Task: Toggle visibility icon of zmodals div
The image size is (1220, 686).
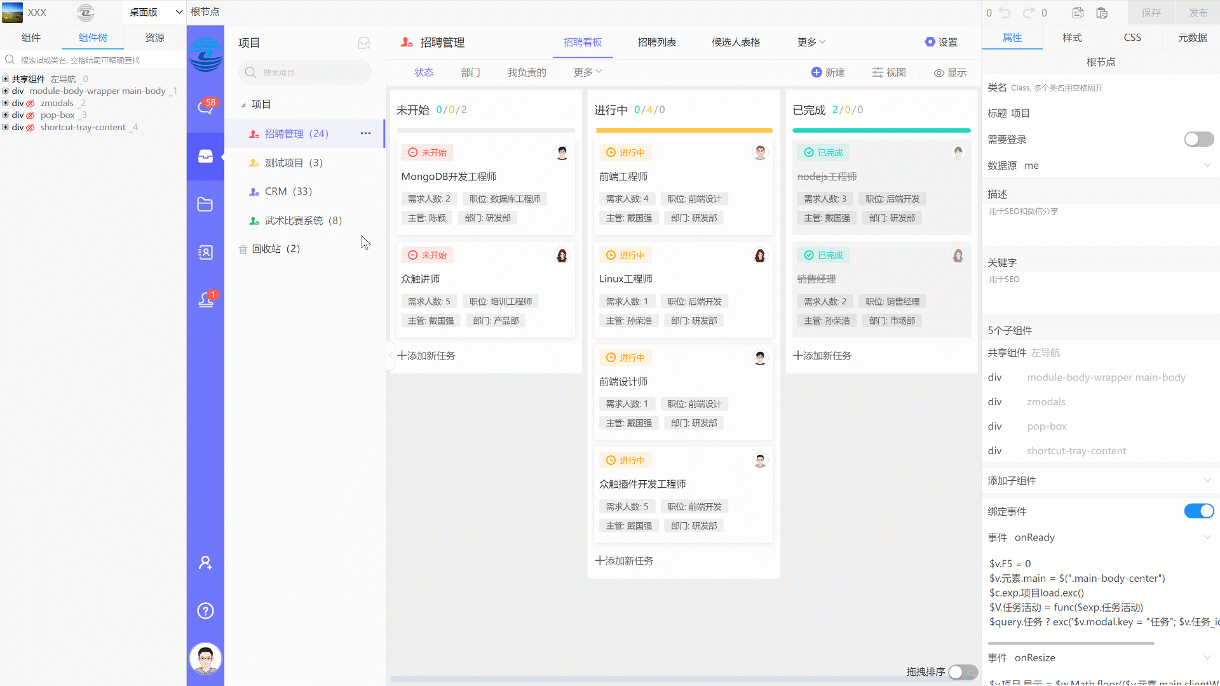Action: pyautogui.click(x=31, y=103)
